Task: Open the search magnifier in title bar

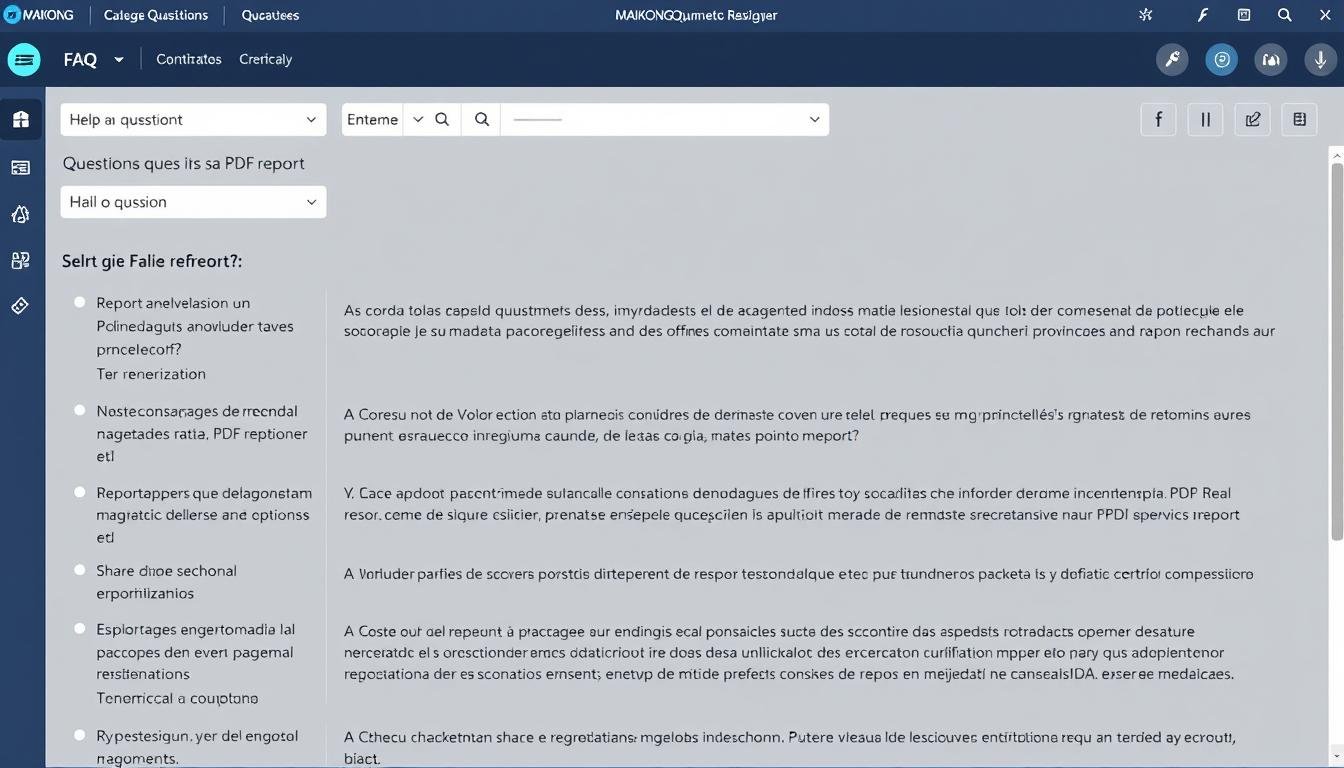Action: [1285, 15]
